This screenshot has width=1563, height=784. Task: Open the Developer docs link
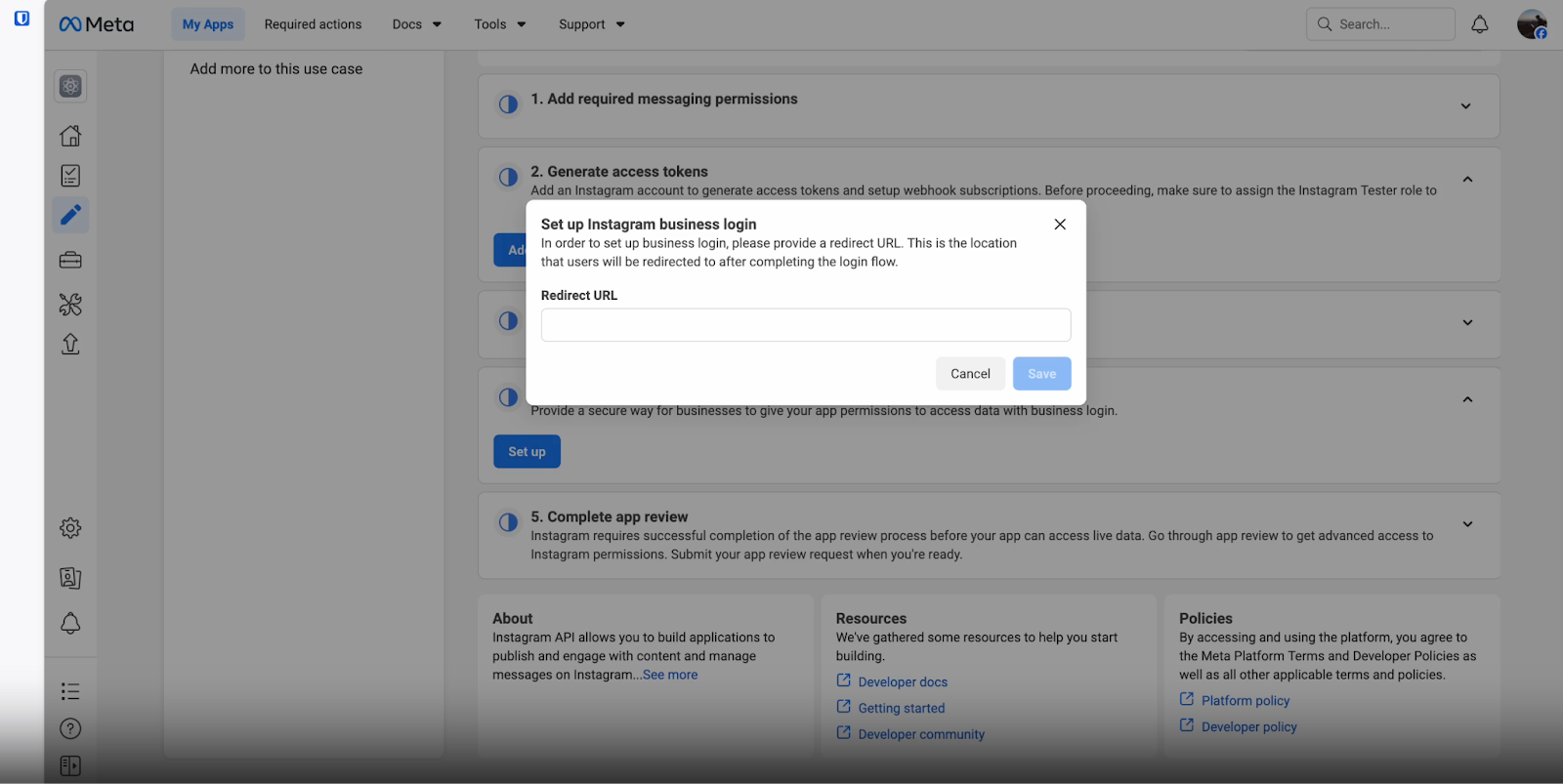(903, 682)
